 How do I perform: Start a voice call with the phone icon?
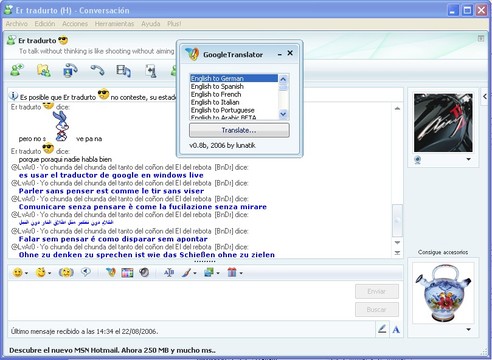pos(97,70)
